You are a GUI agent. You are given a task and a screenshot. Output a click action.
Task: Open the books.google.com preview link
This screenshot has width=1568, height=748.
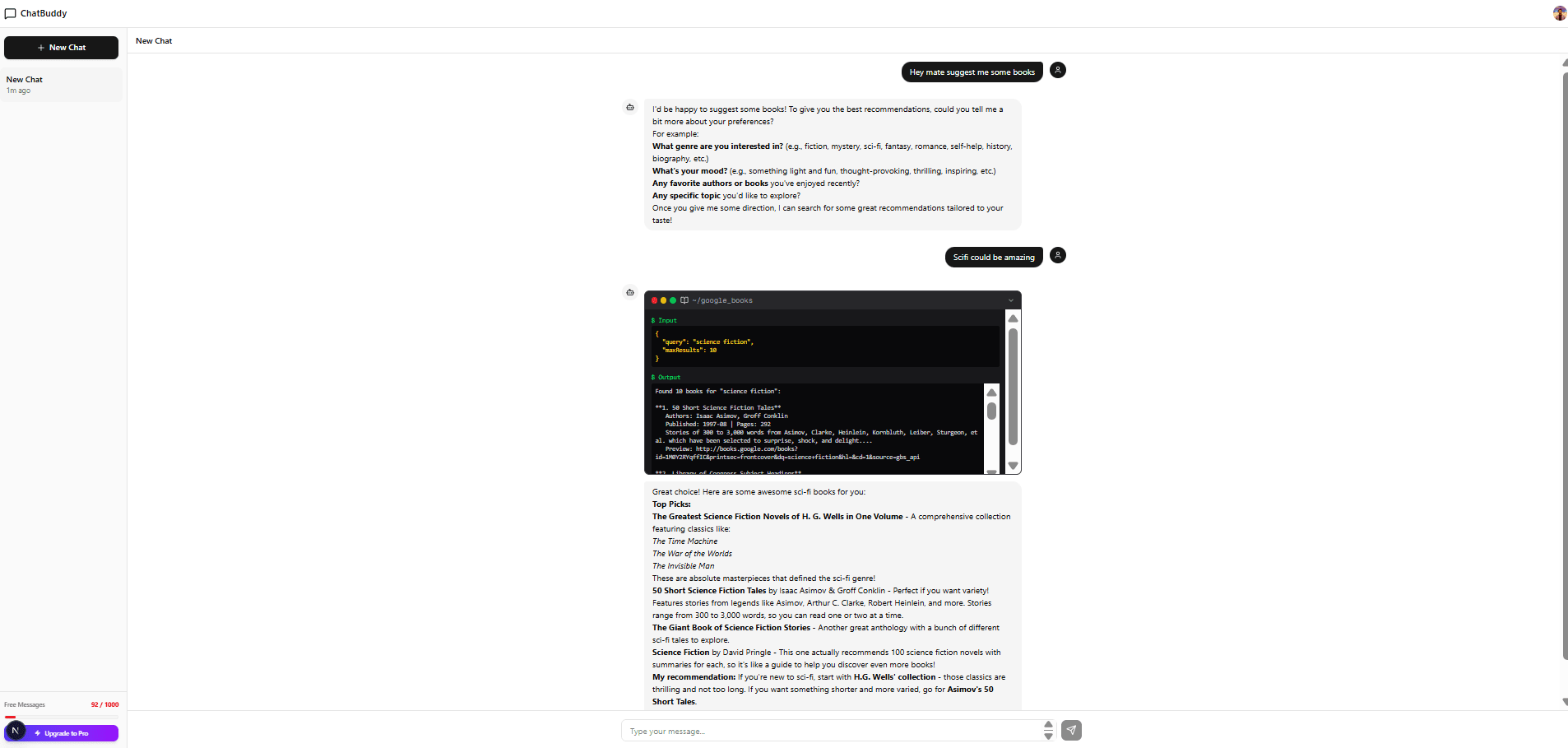(749, 449)
